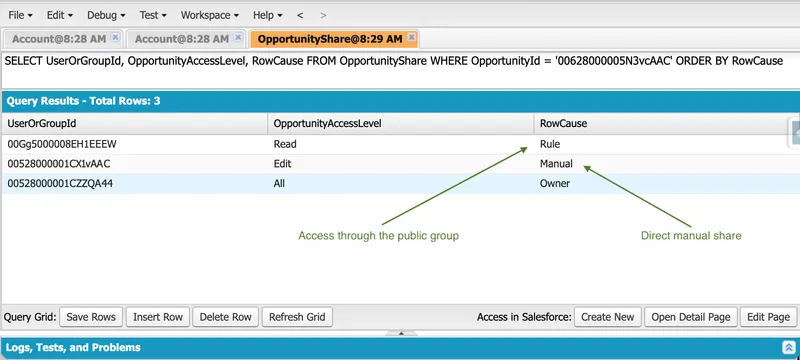Screen dimensions: 800x360
Task: Switch to the second Account@8:28 AM tab
Action: pos(185,39)
